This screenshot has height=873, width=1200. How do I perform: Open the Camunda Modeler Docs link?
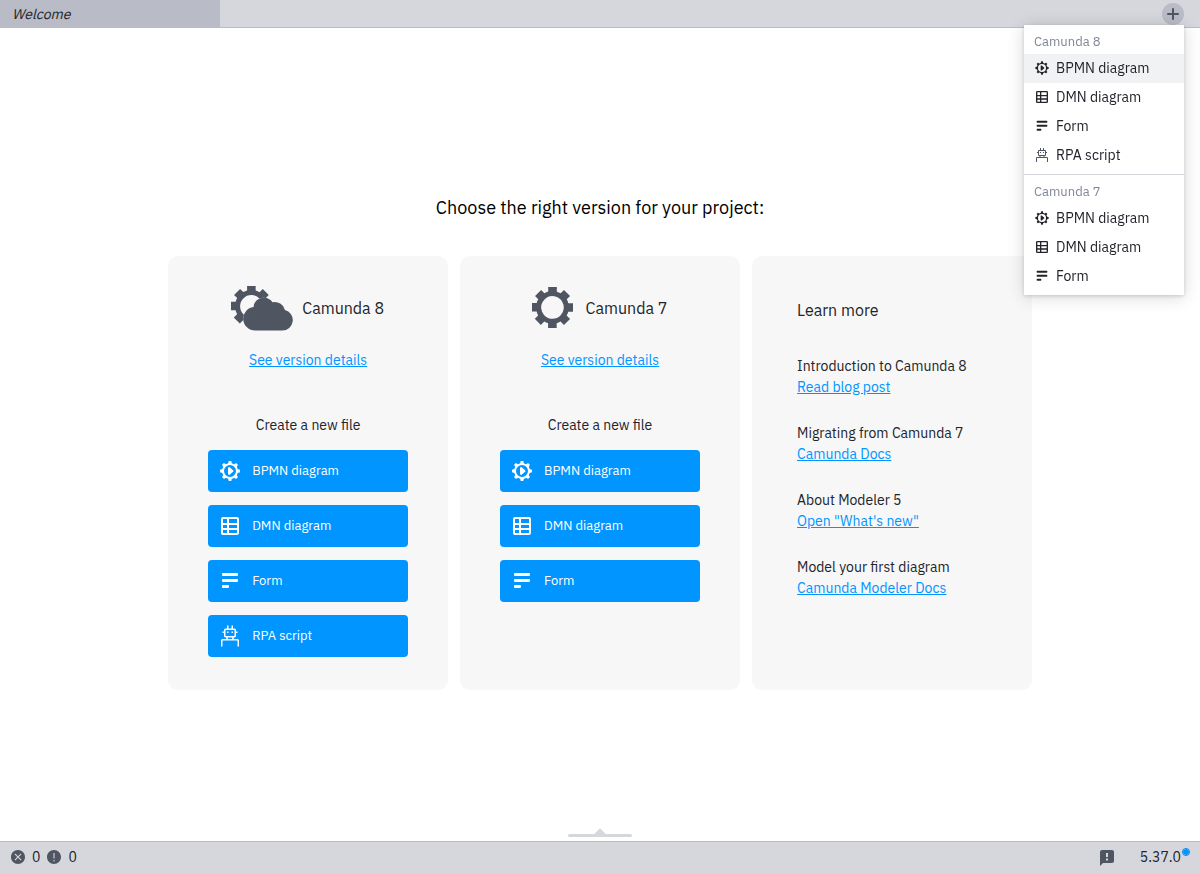pyautogui.click(x=871, y=588)
